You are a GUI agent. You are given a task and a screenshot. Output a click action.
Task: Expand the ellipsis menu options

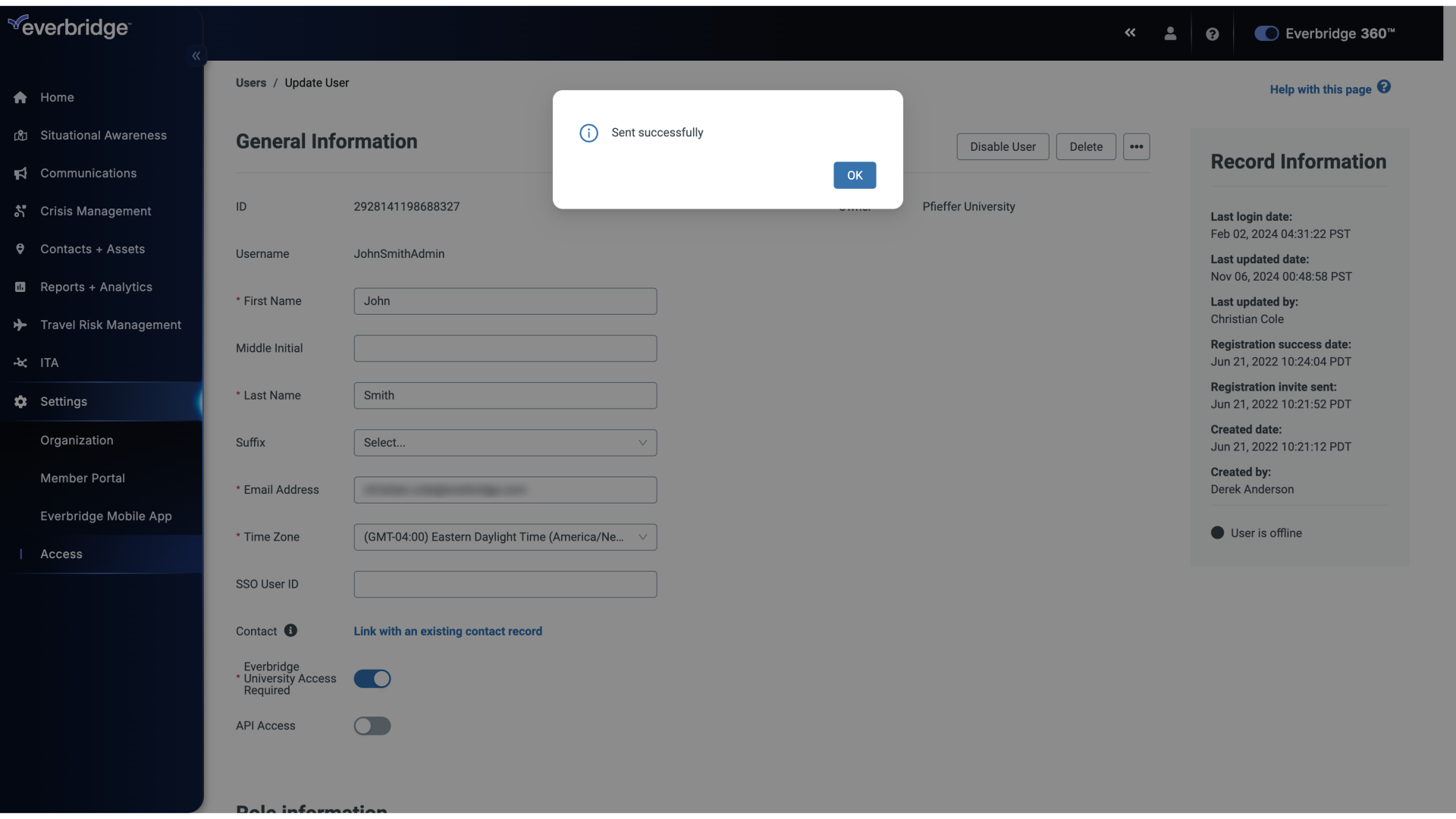click(x=1136, y=147)
